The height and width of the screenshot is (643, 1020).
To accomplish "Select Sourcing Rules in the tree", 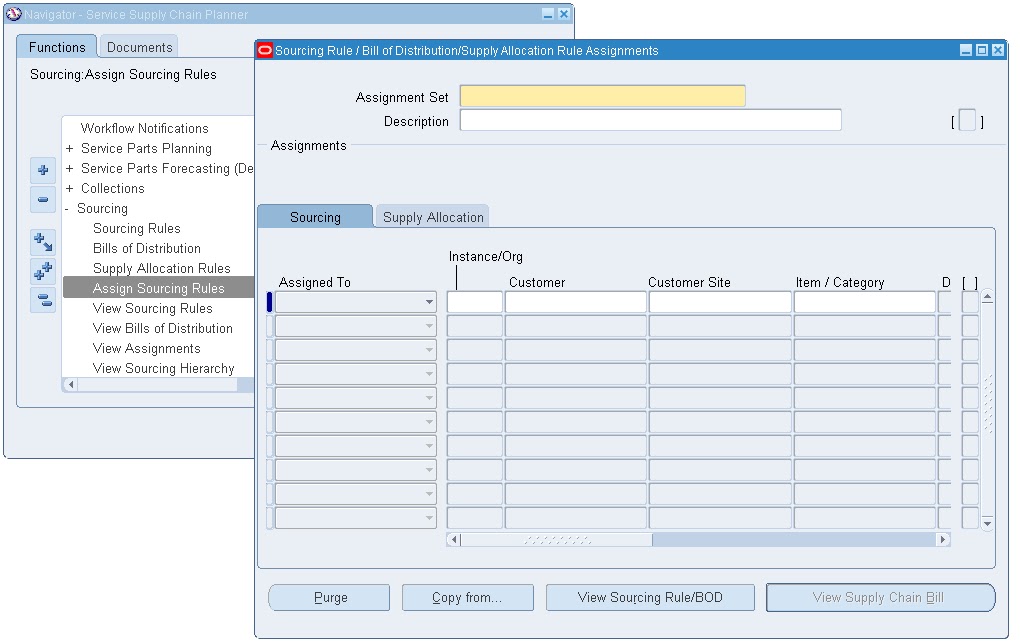I will [x=137, y=228].
